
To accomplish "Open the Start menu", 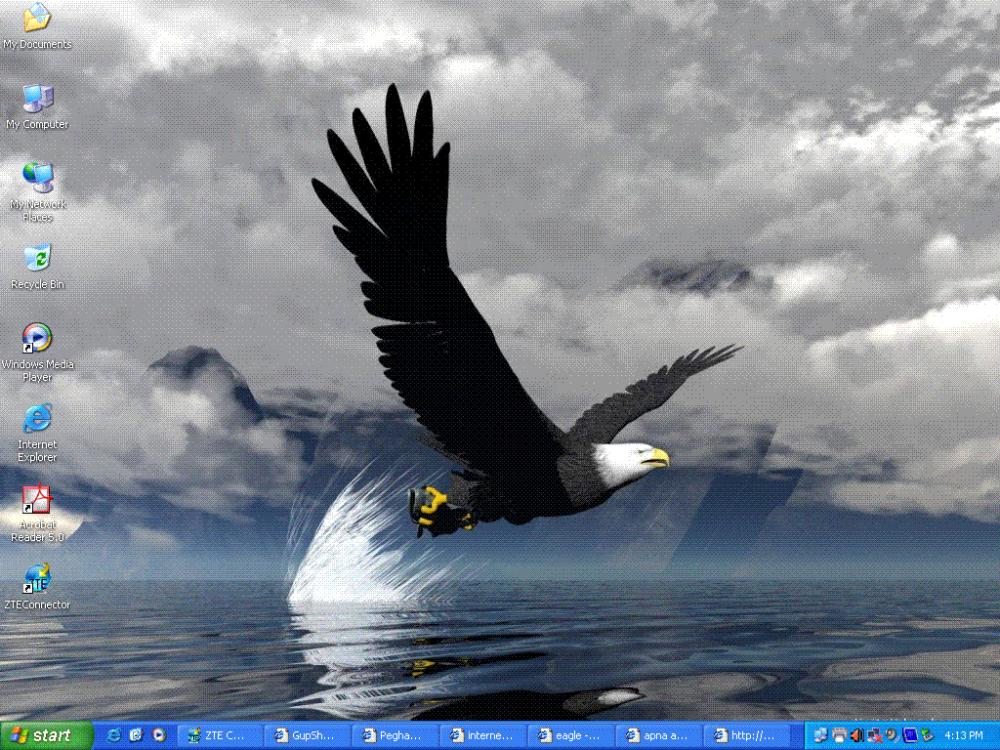I will [42, 736].
